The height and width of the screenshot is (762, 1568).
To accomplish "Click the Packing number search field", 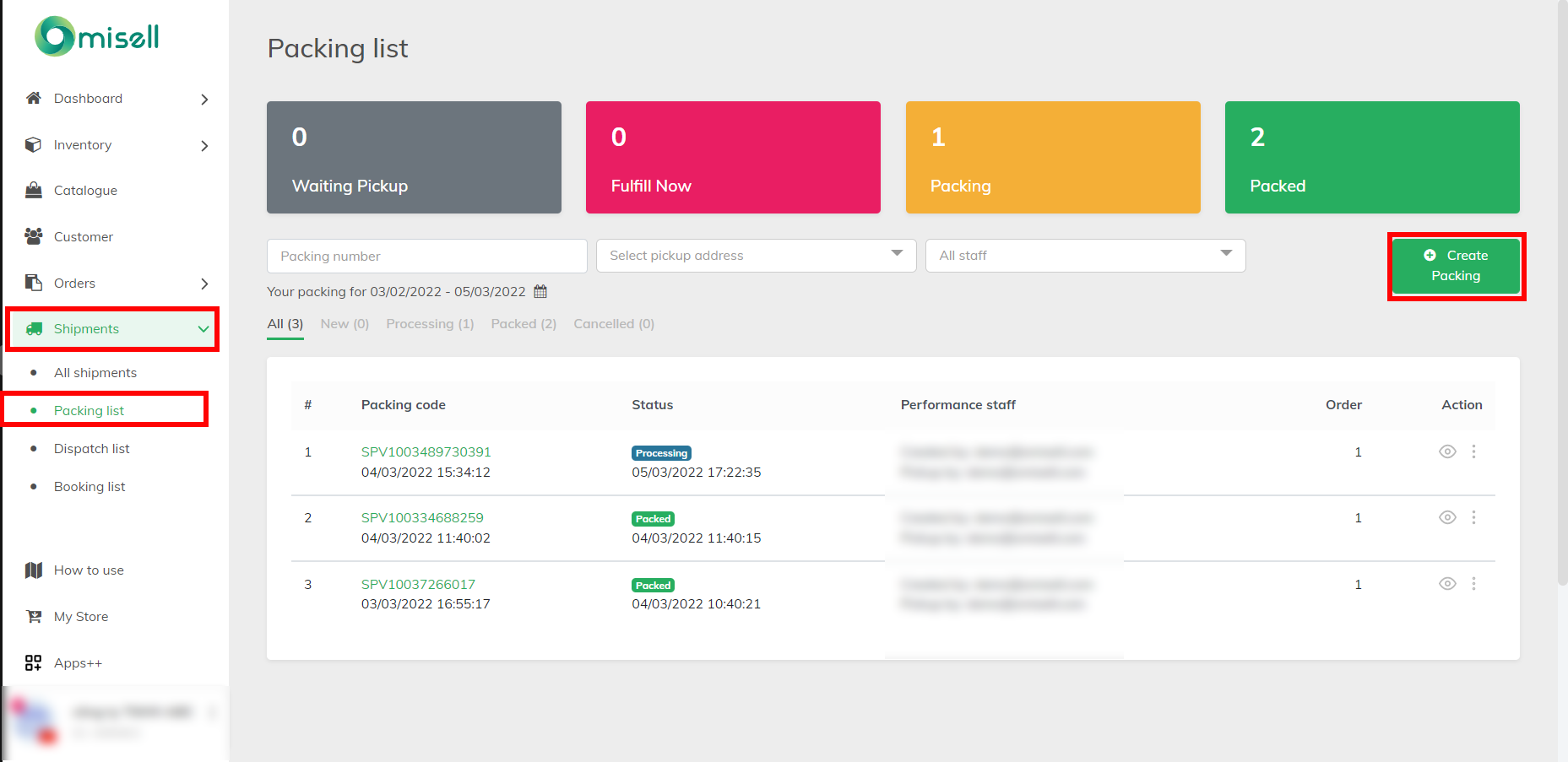I will 427,256.
